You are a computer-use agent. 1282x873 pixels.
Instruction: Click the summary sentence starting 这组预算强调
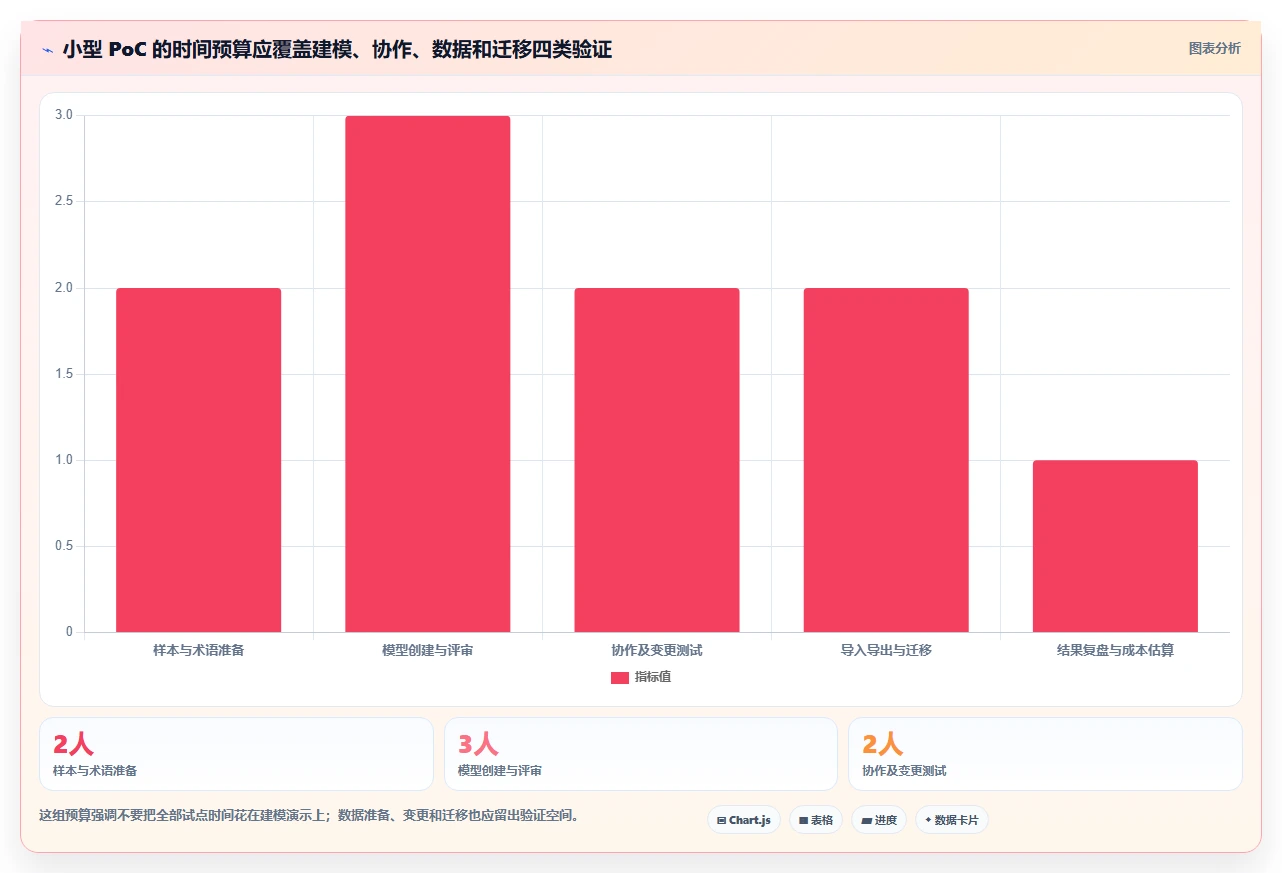pyautogui.click(x=309, y=815)
